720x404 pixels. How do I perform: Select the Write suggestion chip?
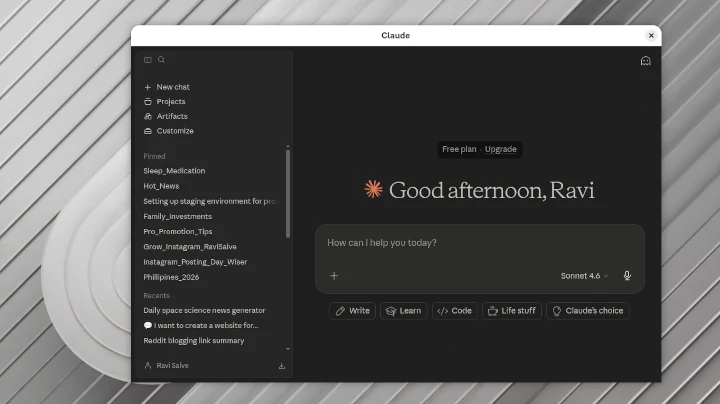point(352,311)
